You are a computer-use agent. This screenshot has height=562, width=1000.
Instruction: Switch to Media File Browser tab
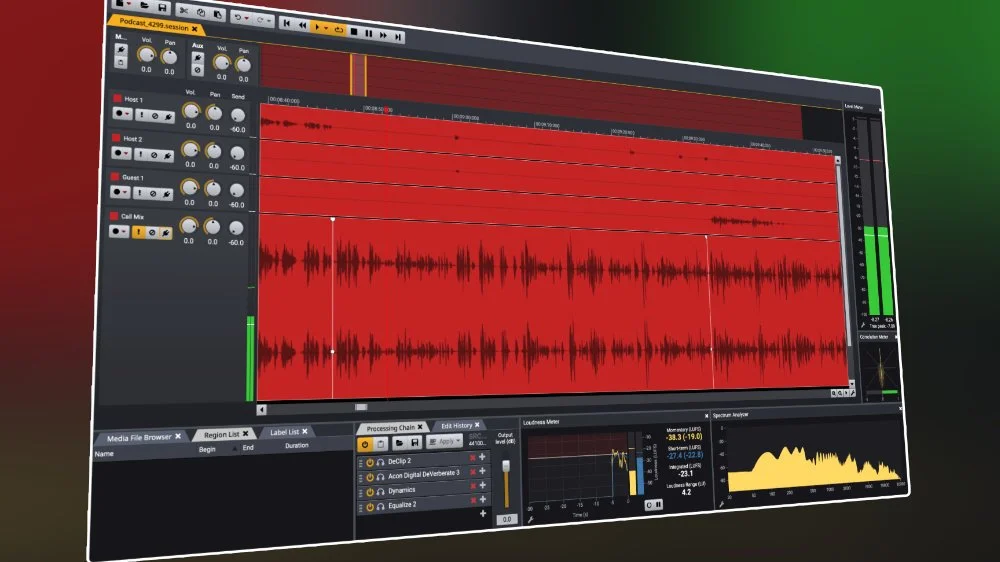142,438
